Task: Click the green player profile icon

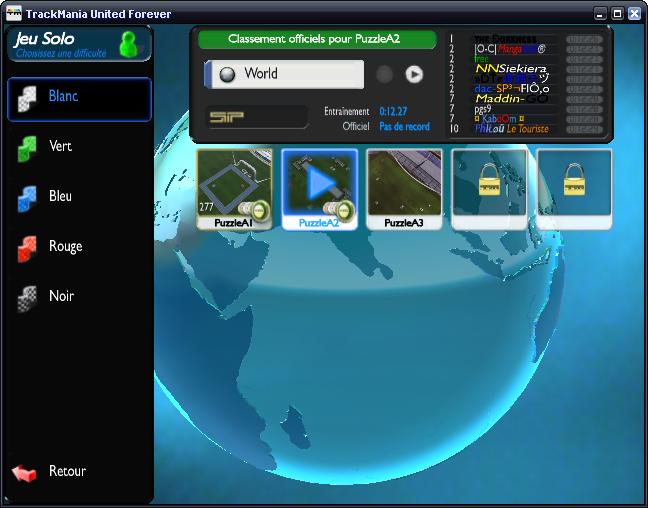Action: (128, 43)
